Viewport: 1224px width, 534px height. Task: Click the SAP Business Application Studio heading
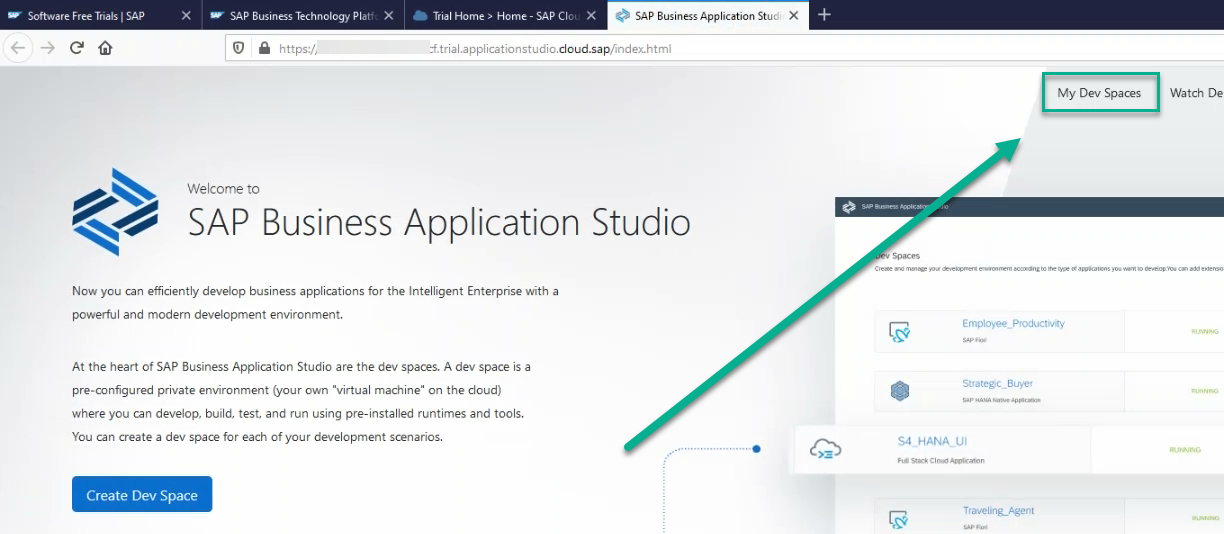(x=439, y=221)
